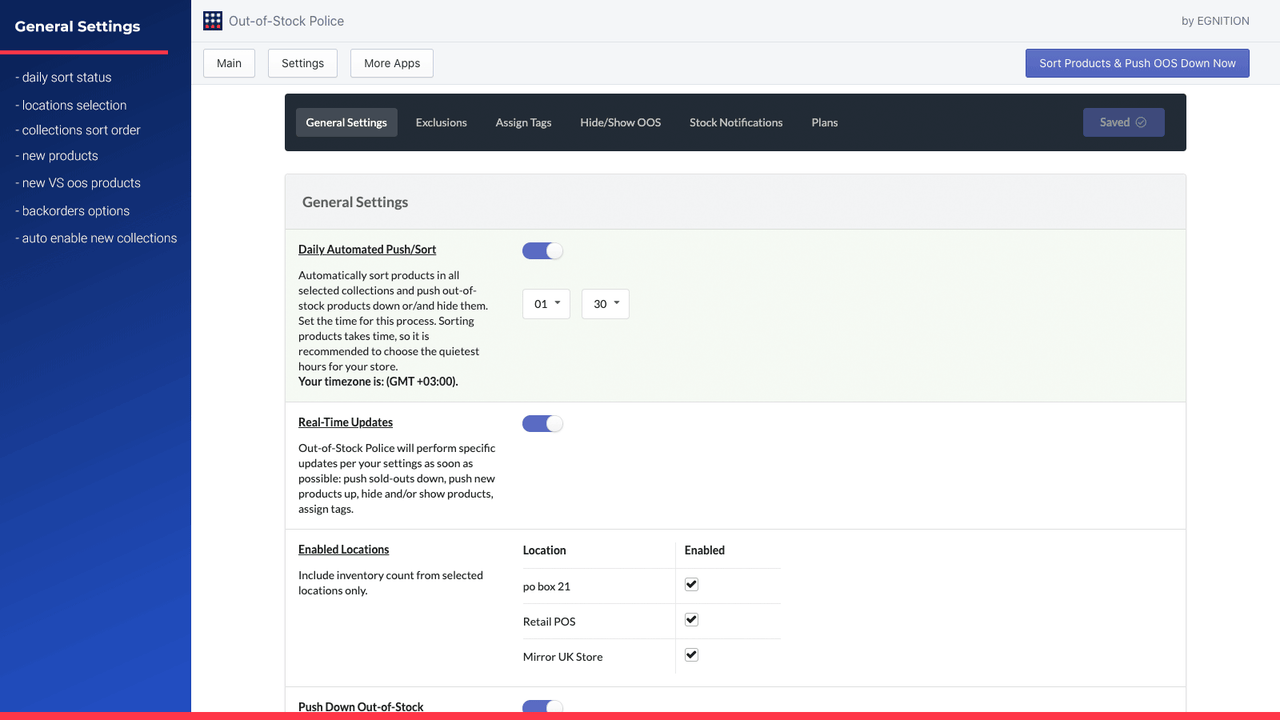
Task: Jump to auto enable new collections section
Action: pos(96,238)
